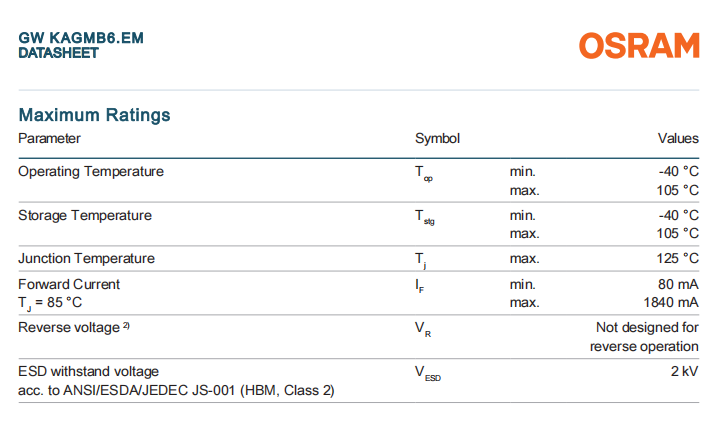The width and height of the screenshot is (714, 433).
Task: Select the Parameter column header
Action: click(49, 139)
